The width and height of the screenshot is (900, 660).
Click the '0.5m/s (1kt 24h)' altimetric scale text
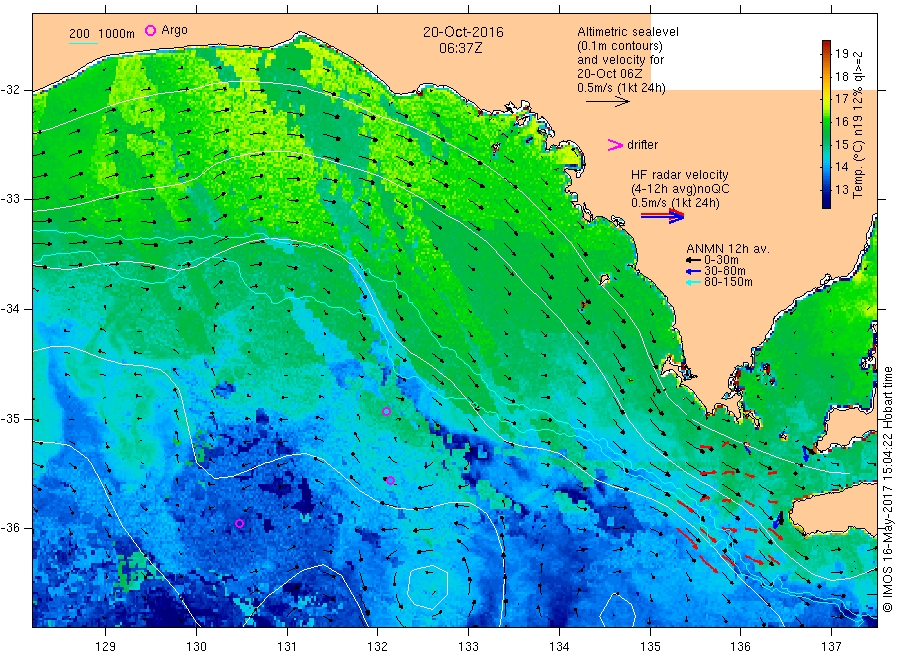[x=621, y=88]
